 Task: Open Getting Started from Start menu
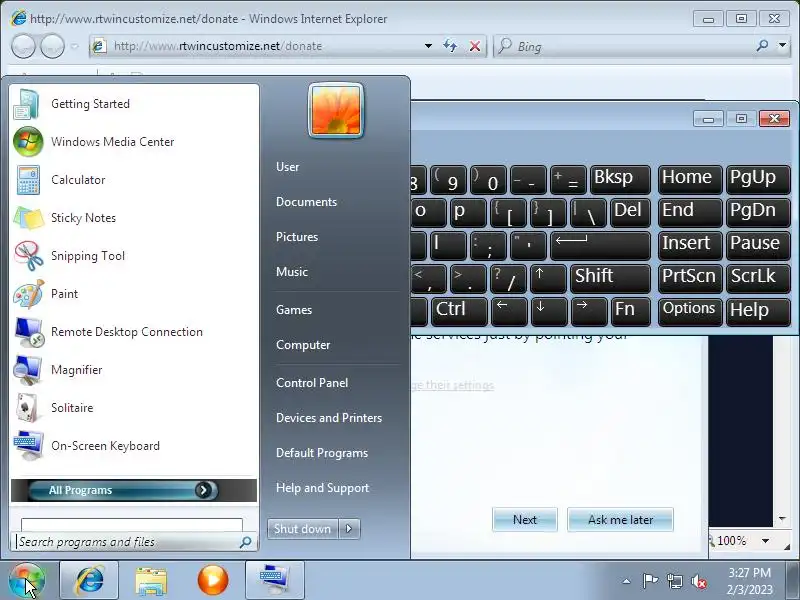click(x=134, y=104)
